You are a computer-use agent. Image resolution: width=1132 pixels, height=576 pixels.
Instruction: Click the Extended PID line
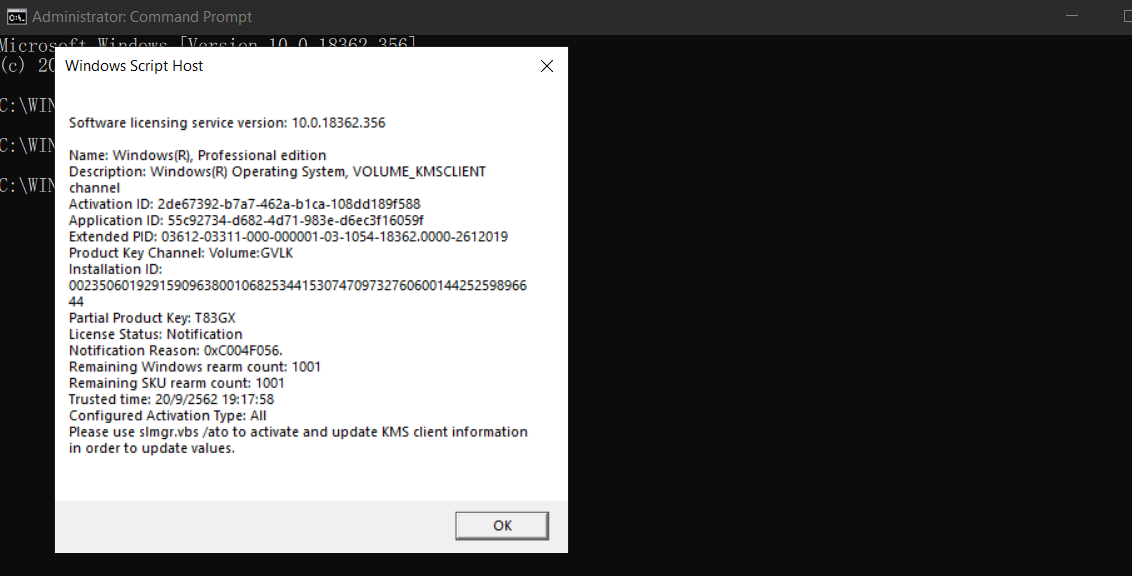288,237
